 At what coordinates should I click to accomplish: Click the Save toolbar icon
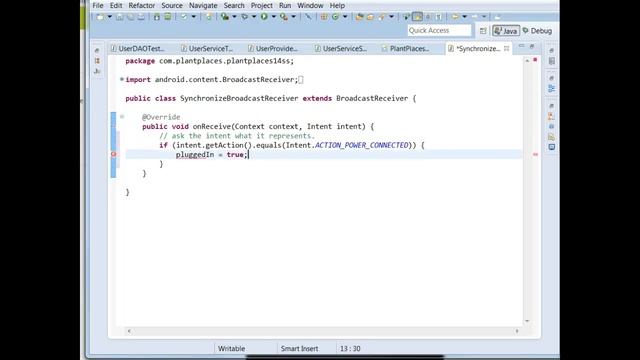(120, 17)
